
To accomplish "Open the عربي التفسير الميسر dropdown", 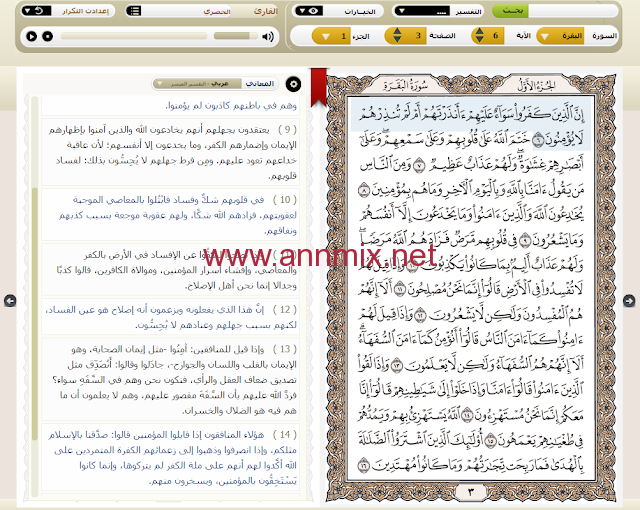I will tap(197, 84).
